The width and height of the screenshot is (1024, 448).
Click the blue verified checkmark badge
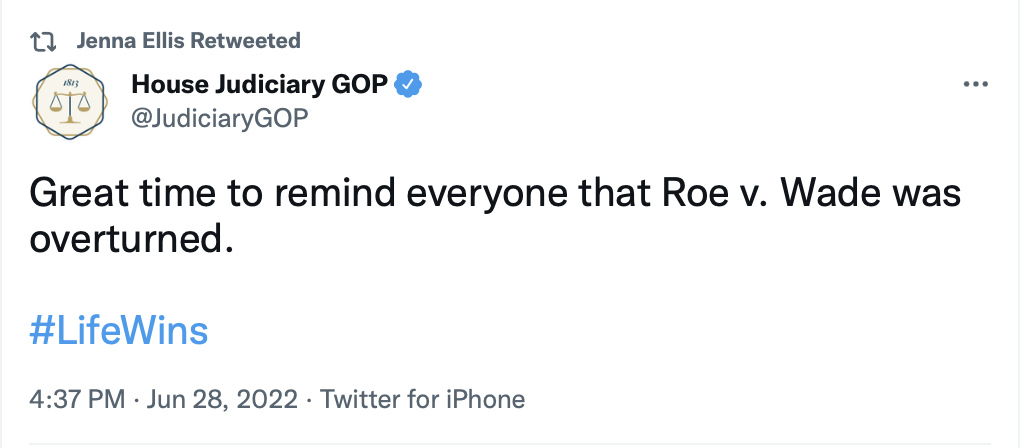point(409,84)
